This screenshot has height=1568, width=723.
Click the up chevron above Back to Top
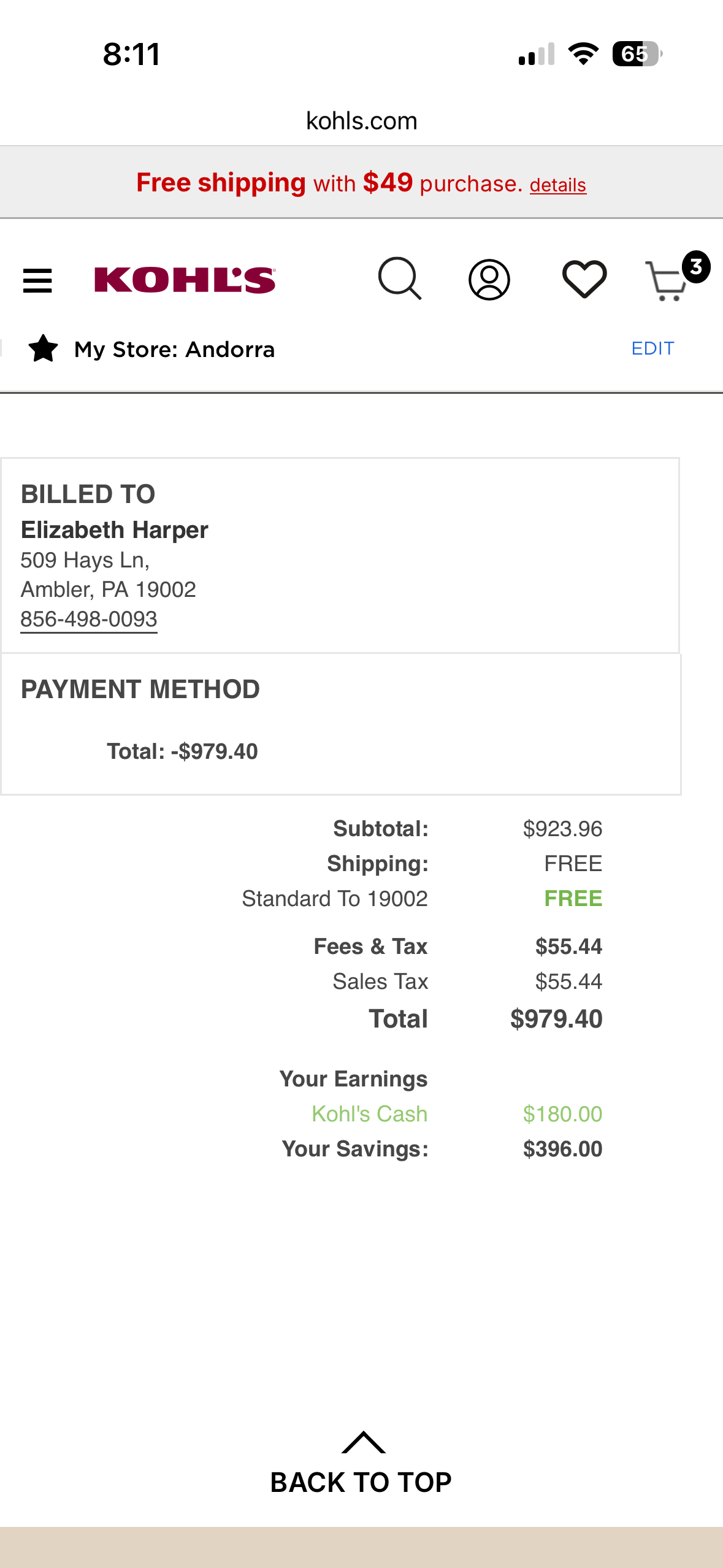tap(363, 1442)
